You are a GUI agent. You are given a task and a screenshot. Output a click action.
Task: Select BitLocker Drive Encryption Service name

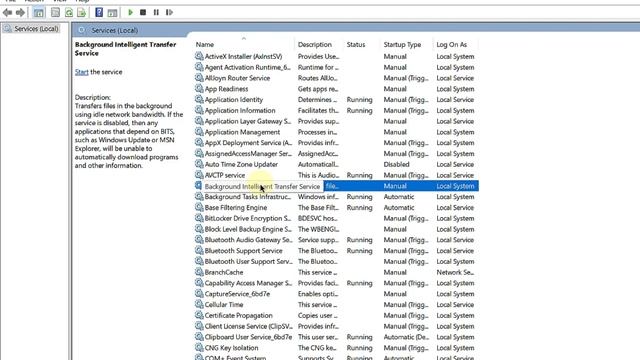tap(248, 218)
